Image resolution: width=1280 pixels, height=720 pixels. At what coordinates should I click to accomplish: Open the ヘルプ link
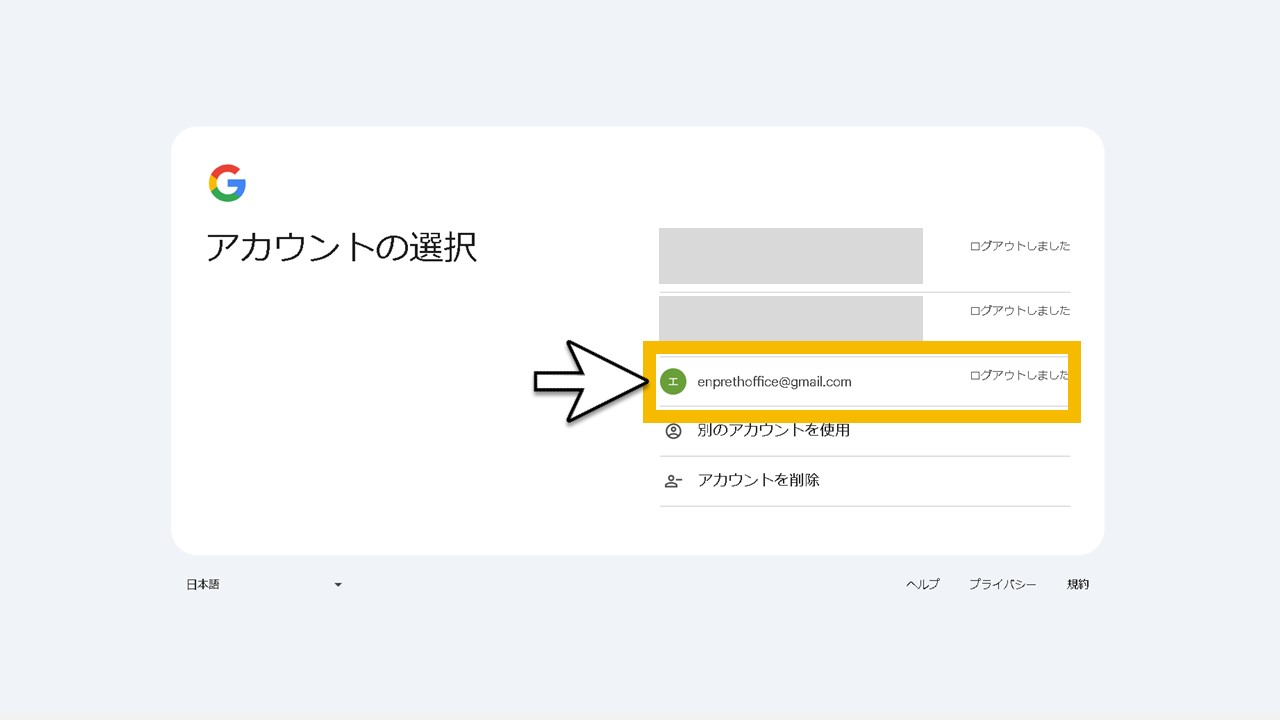tap(922, 585)
